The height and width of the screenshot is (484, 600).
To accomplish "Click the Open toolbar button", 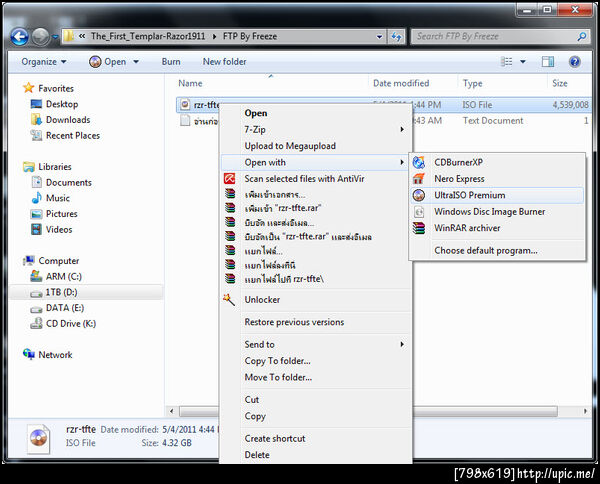I will pos(108,62).
